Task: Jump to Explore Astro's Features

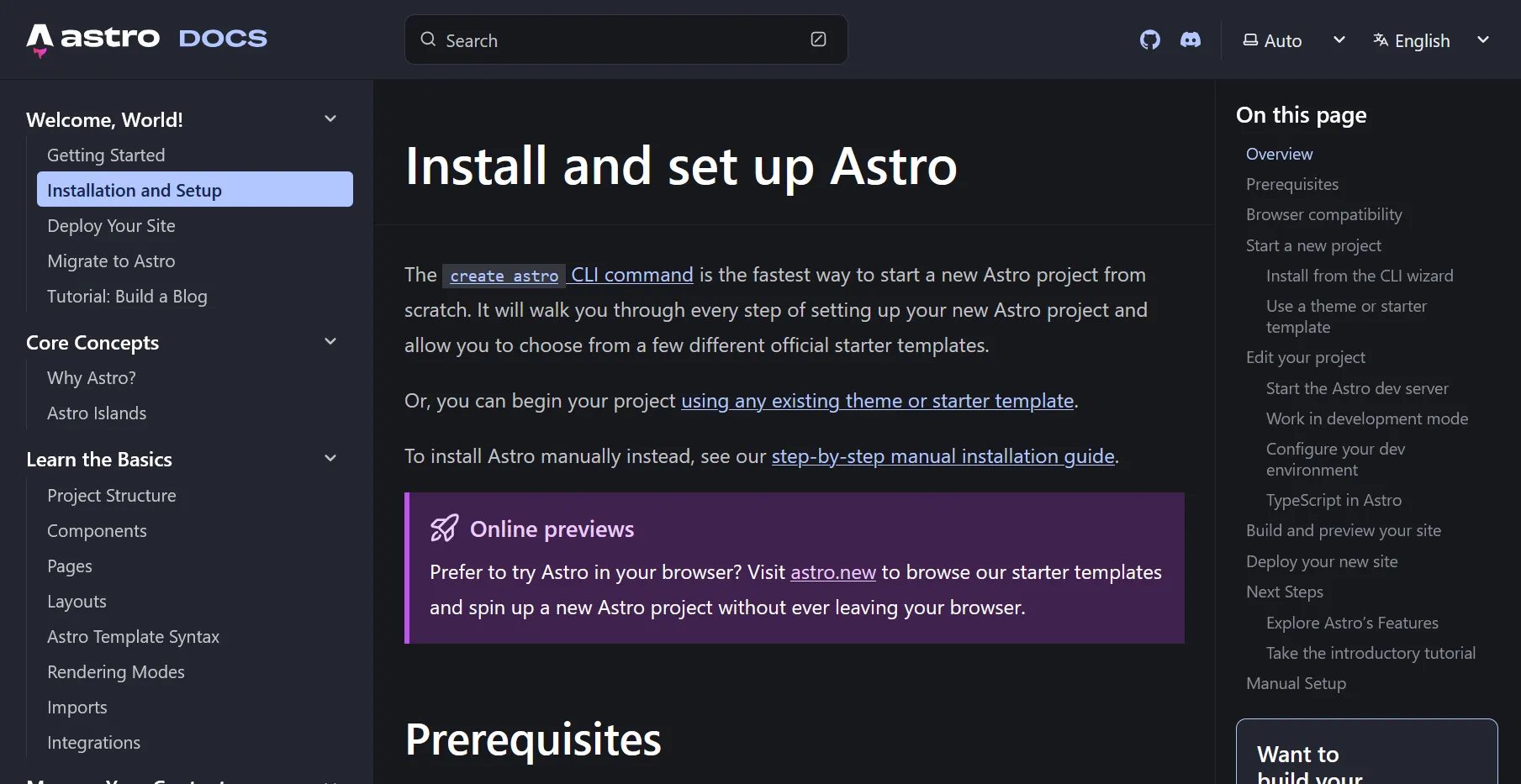Action: coord(1352,623)
